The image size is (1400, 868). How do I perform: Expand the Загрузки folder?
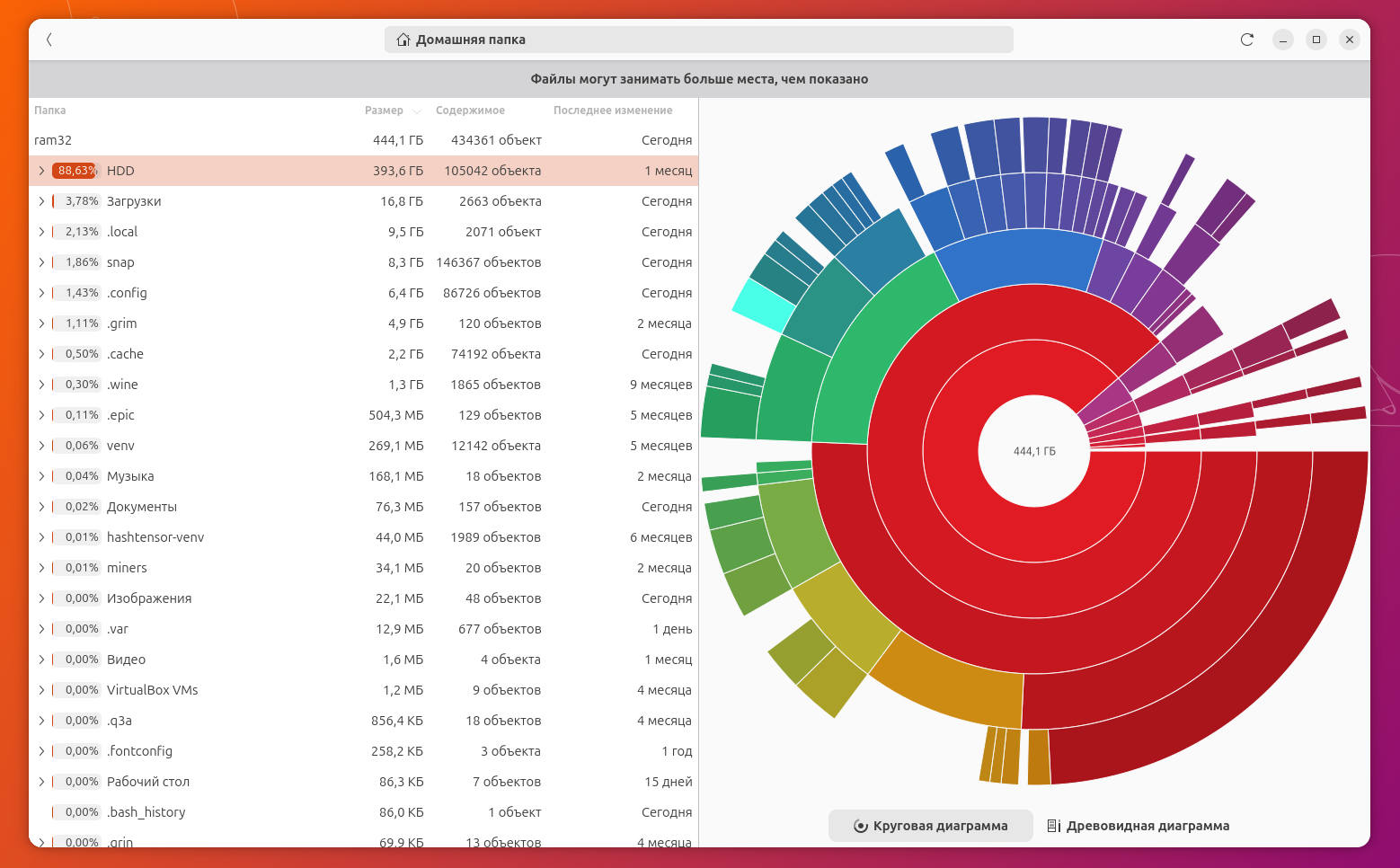41,201
